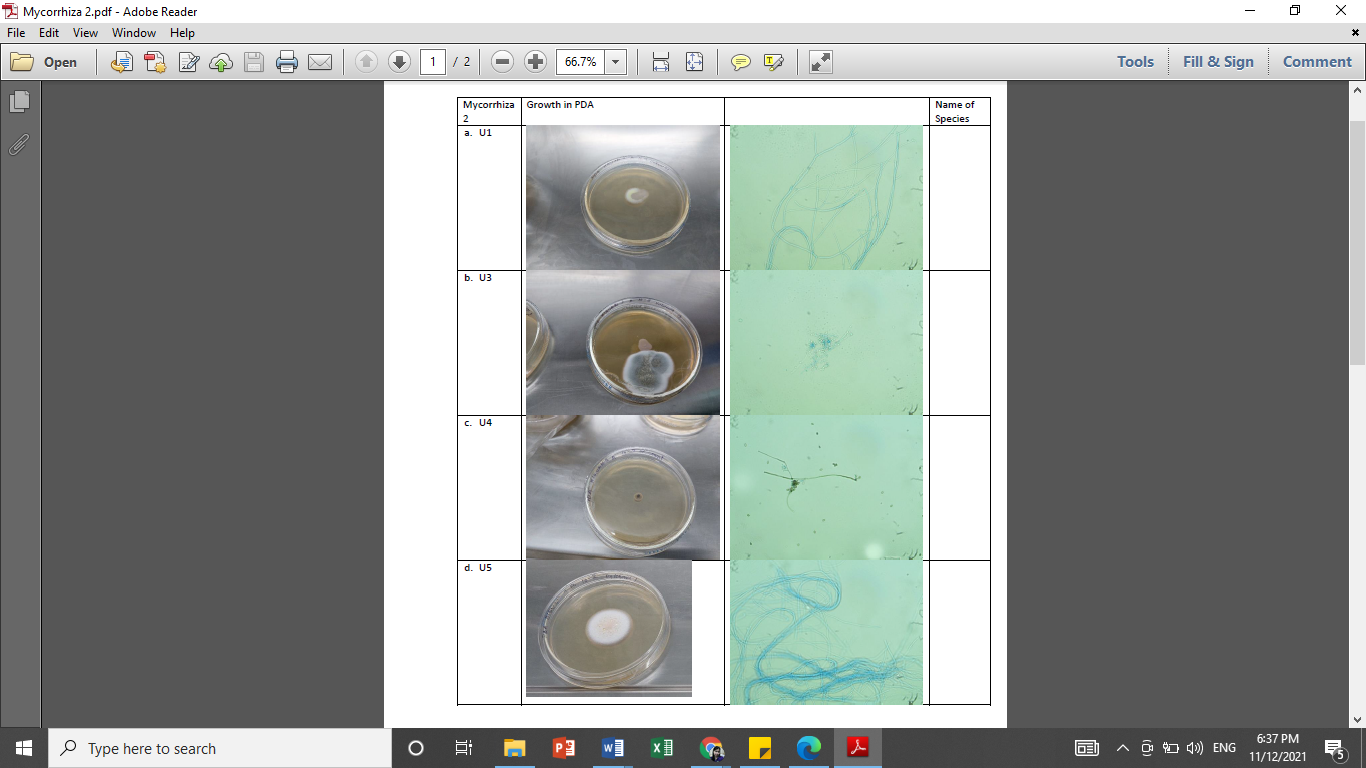Go to next page with down arrow

(x=399, y=61)
